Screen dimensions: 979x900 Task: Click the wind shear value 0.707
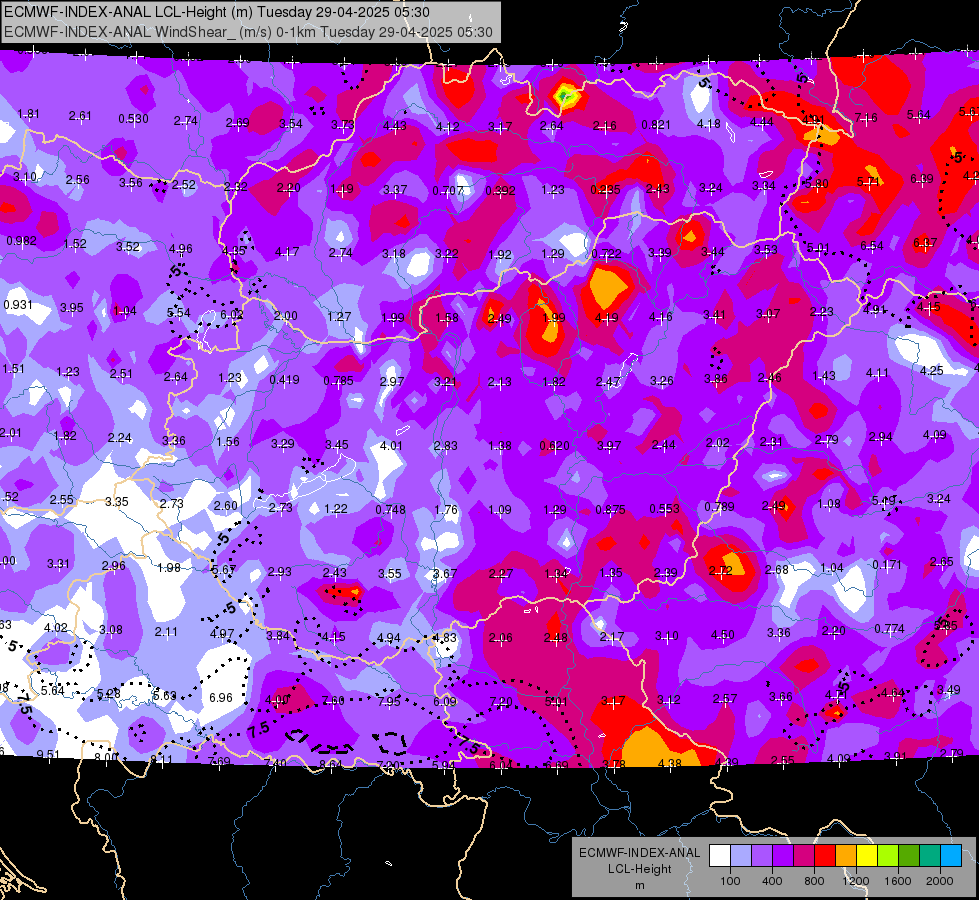(448, 190)
